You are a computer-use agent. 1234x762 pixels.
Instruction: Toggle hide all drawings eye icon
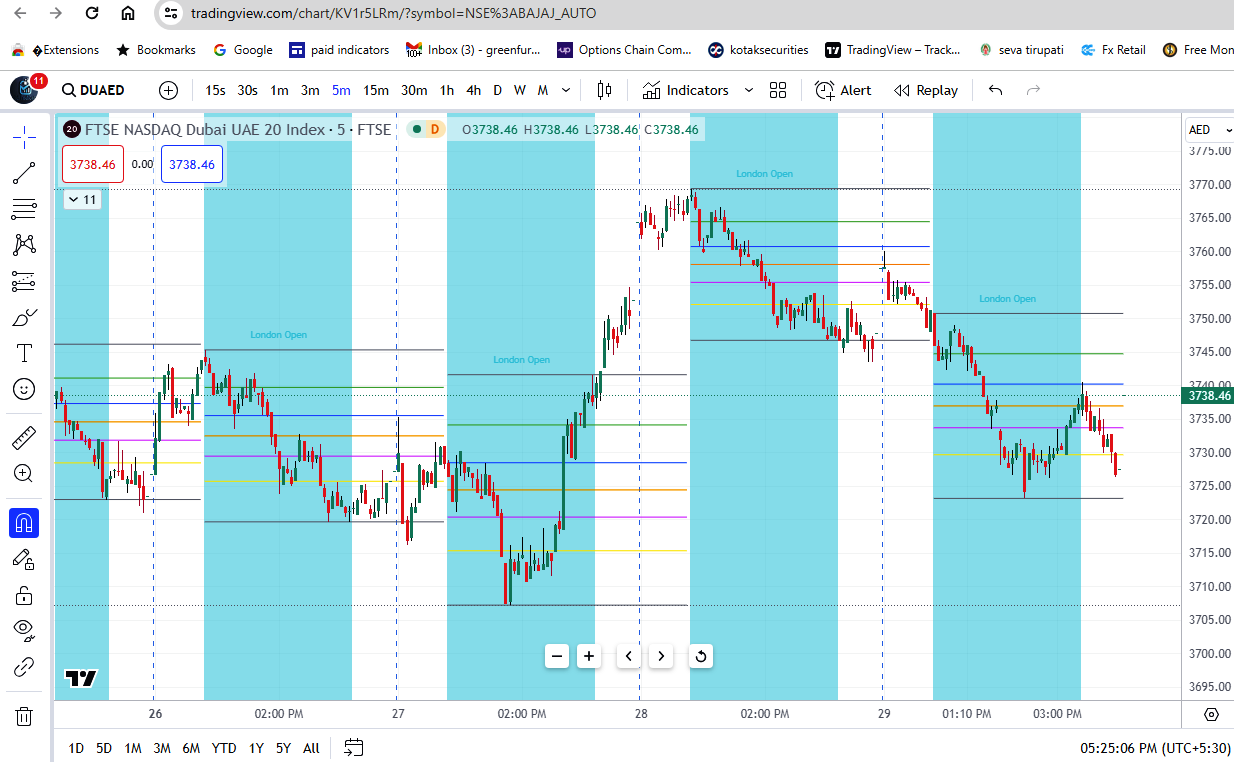(x=24, y=630)
